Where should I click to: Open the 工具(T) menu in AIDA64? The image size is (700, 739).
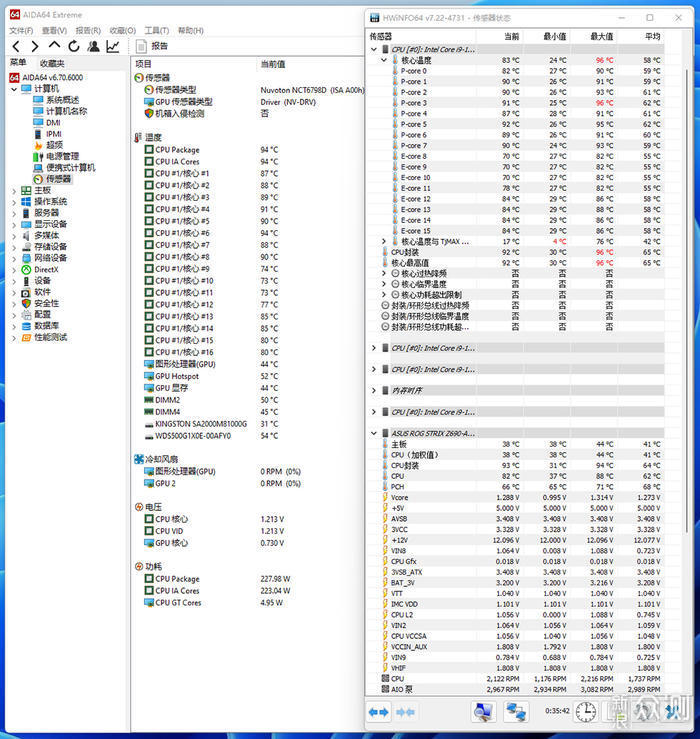pos(156,31)
